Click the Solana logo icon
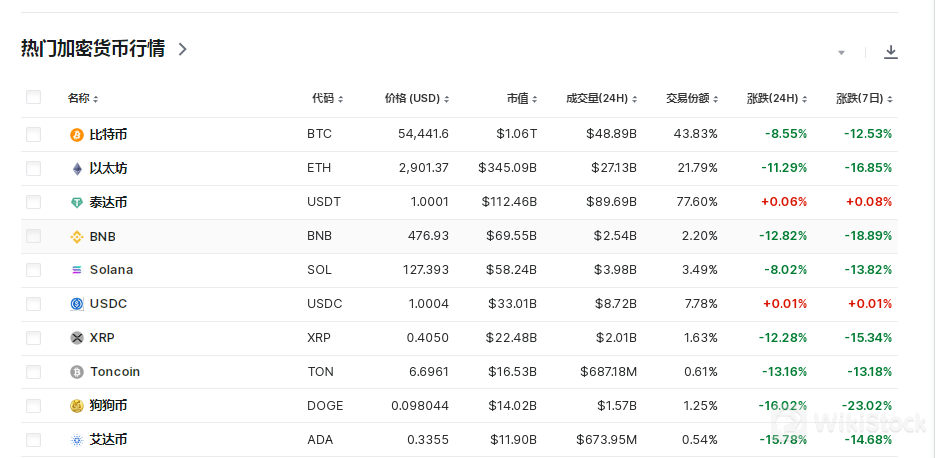 coord(77,270)
